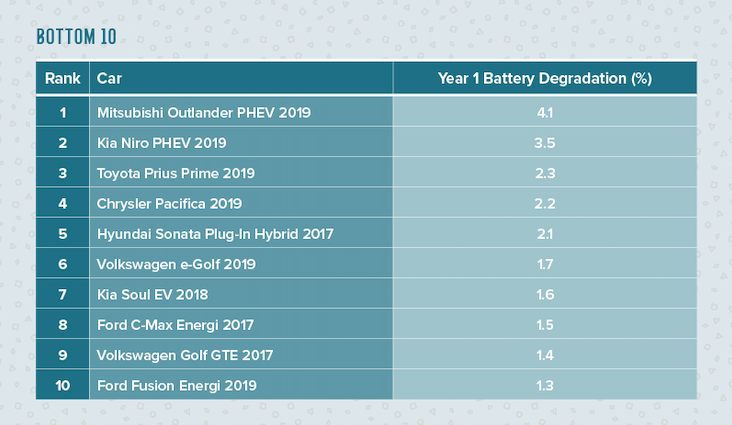Click rank number 7 cell

point(63,295)
